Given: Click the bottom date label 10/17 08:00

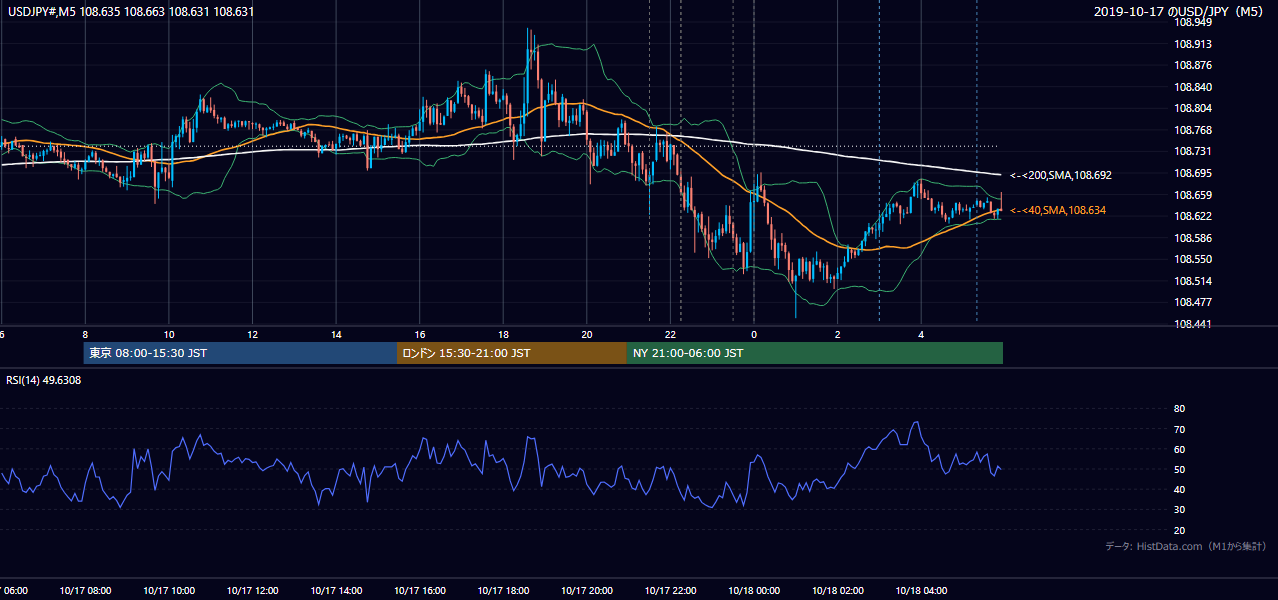Looking at the screenshot, I should [x=85, y=591].
